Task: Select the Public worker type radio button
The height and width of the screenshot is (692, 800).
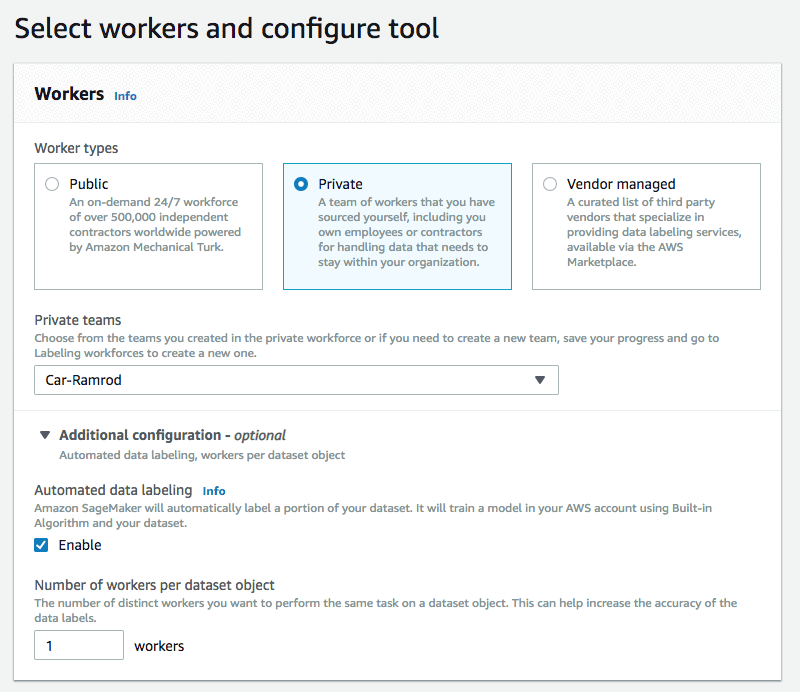Action: [x=52, y=184]
